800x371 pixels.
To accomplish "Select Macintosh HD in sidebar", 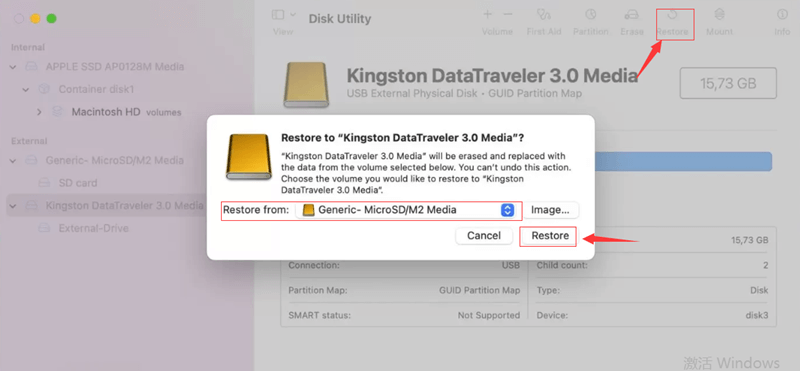I will pyautogui.click(x=106, y=112).
